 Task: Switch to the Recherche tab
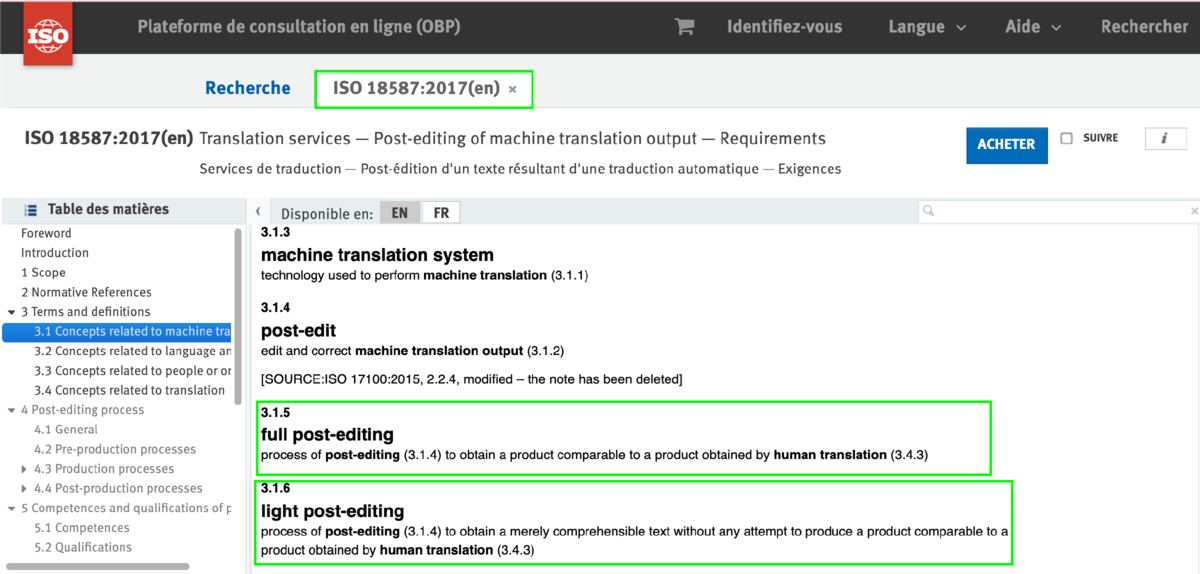click(x=247, y=88)
